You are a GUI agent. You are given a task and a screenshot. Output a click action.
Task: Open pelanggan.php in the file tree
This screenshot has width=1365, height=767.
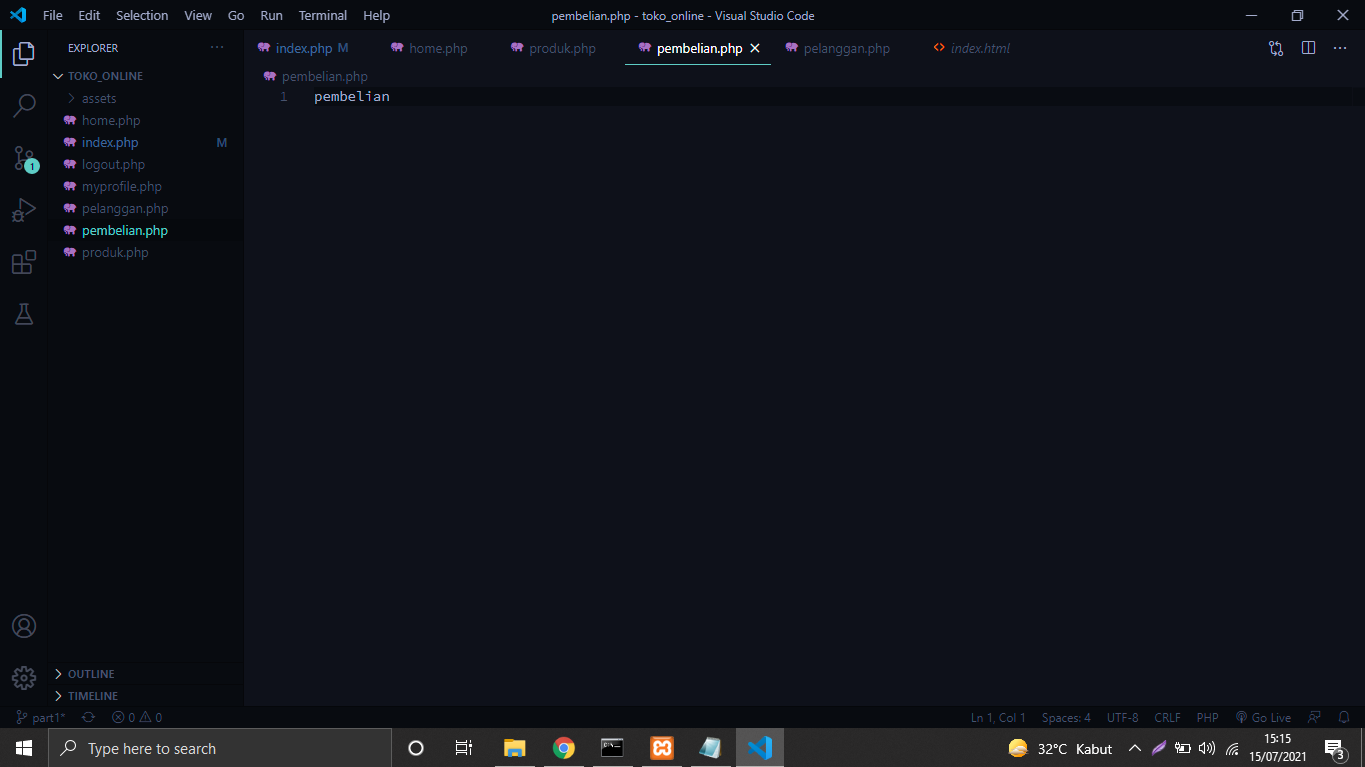click(145, 208)
